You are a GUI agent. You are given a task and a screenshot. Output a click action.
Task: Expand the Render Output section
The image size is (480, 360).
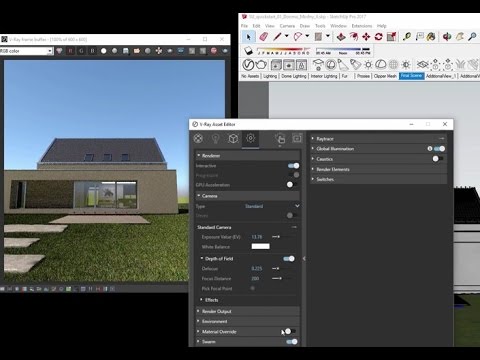click(248, 311)
